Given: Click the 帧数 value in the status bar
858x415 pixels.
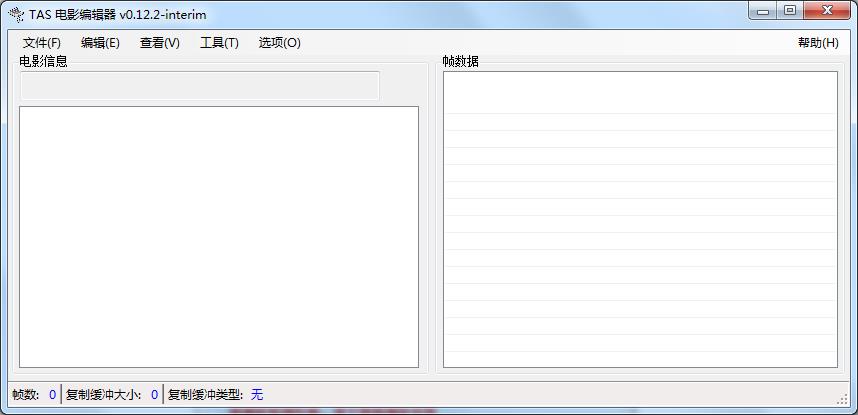Looking at the screenshot, I should [52, 395].
